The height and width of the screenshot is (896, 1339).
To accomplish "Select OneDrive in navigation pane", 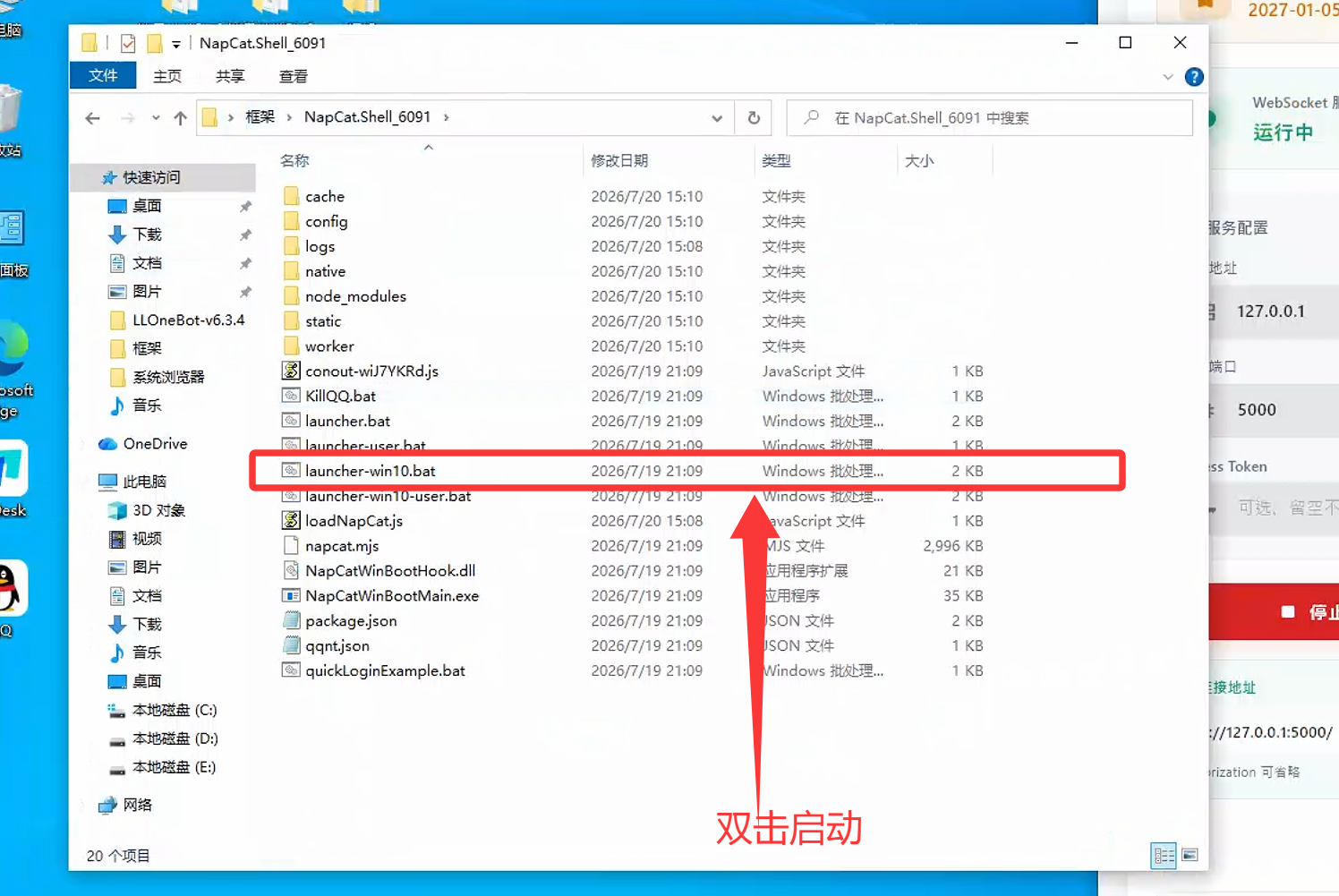I will pos(143,444).
